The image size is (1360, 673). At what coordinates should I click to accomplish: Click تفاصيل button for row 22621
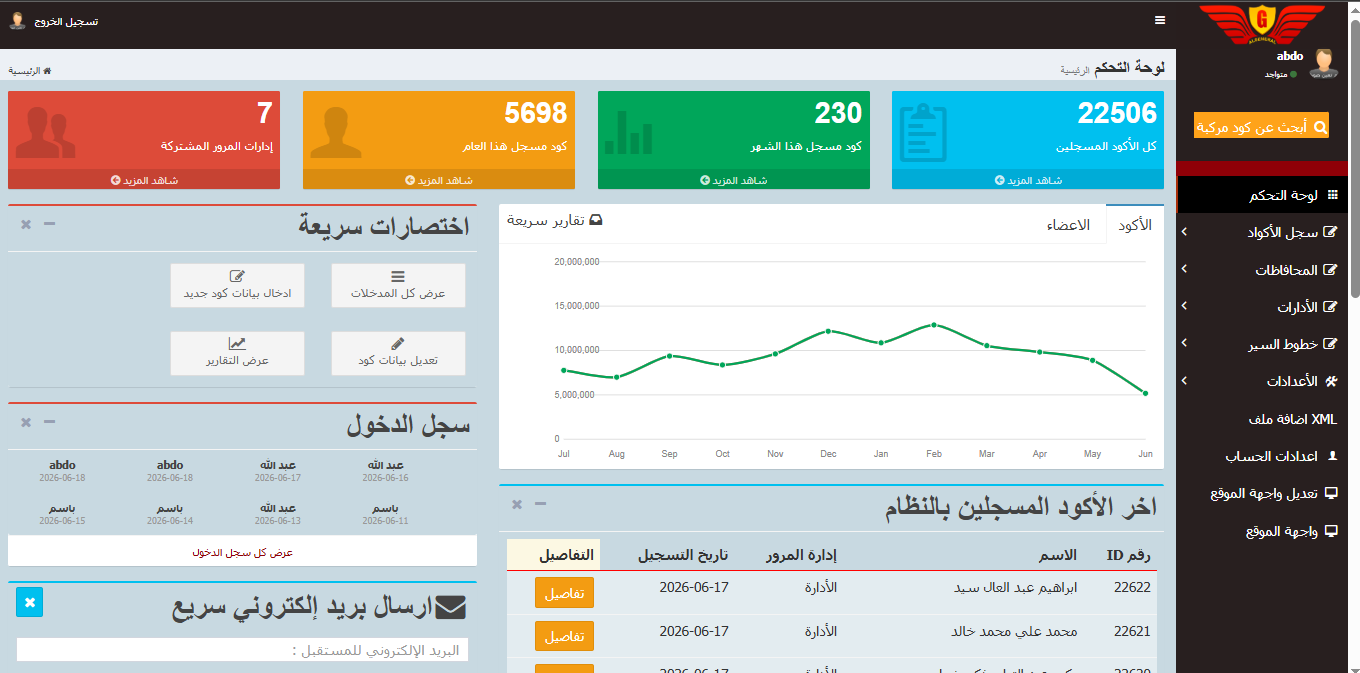(x=564, y=636)
